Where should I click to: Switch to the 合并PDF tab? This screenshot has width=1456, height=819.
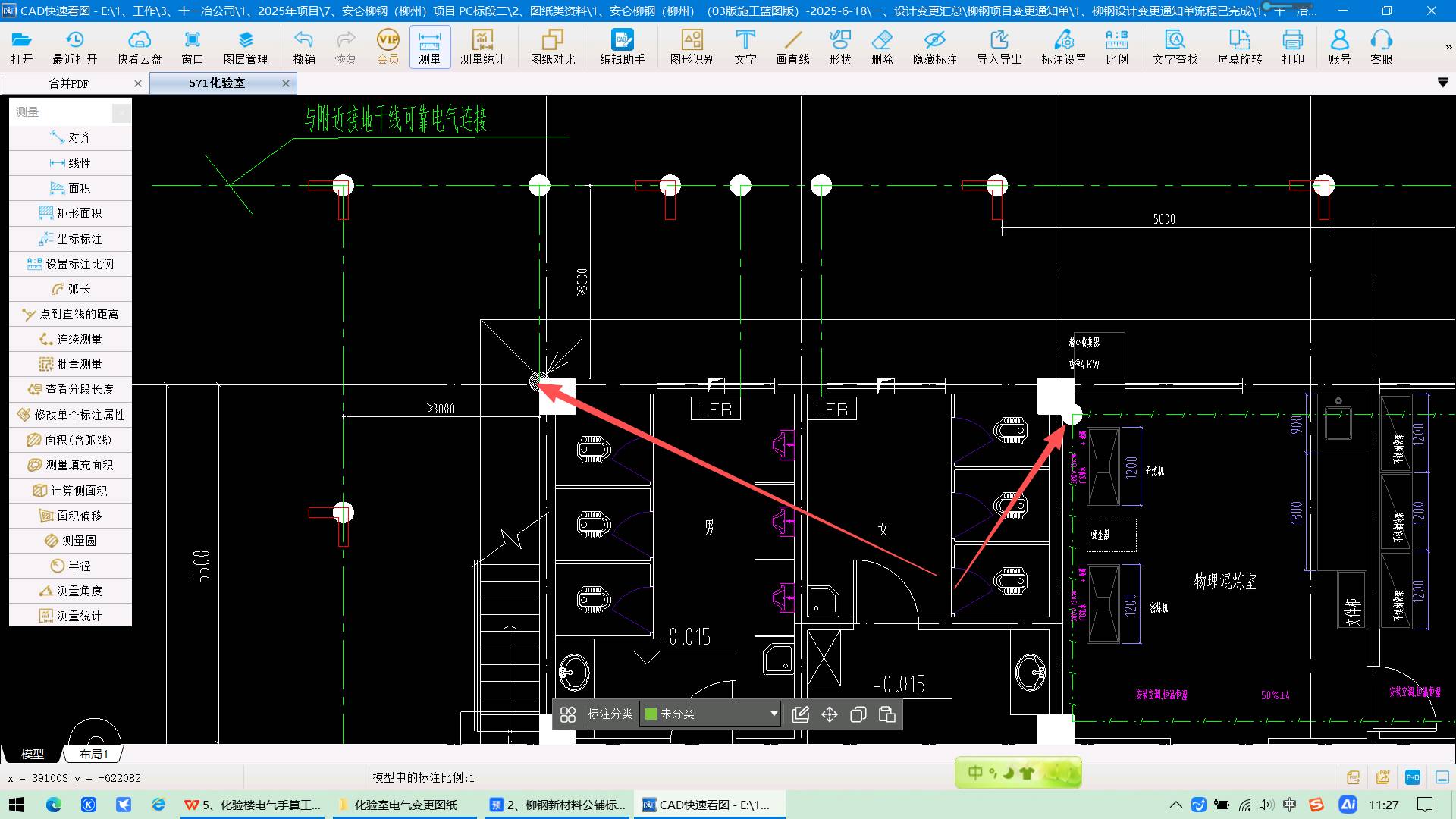pyautogui.click(x=69, y=83)
